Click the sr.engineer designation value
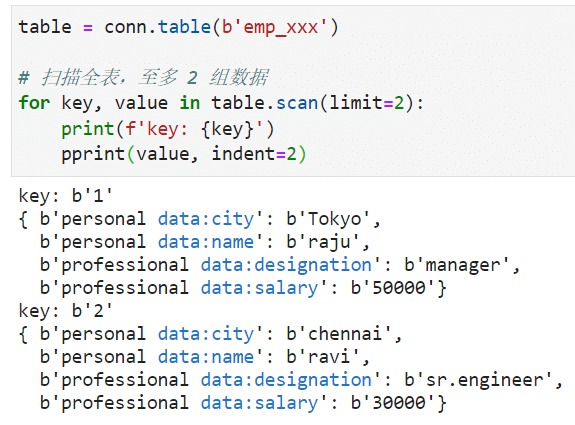This screenshot has height=425, width=575. point(478,380)
